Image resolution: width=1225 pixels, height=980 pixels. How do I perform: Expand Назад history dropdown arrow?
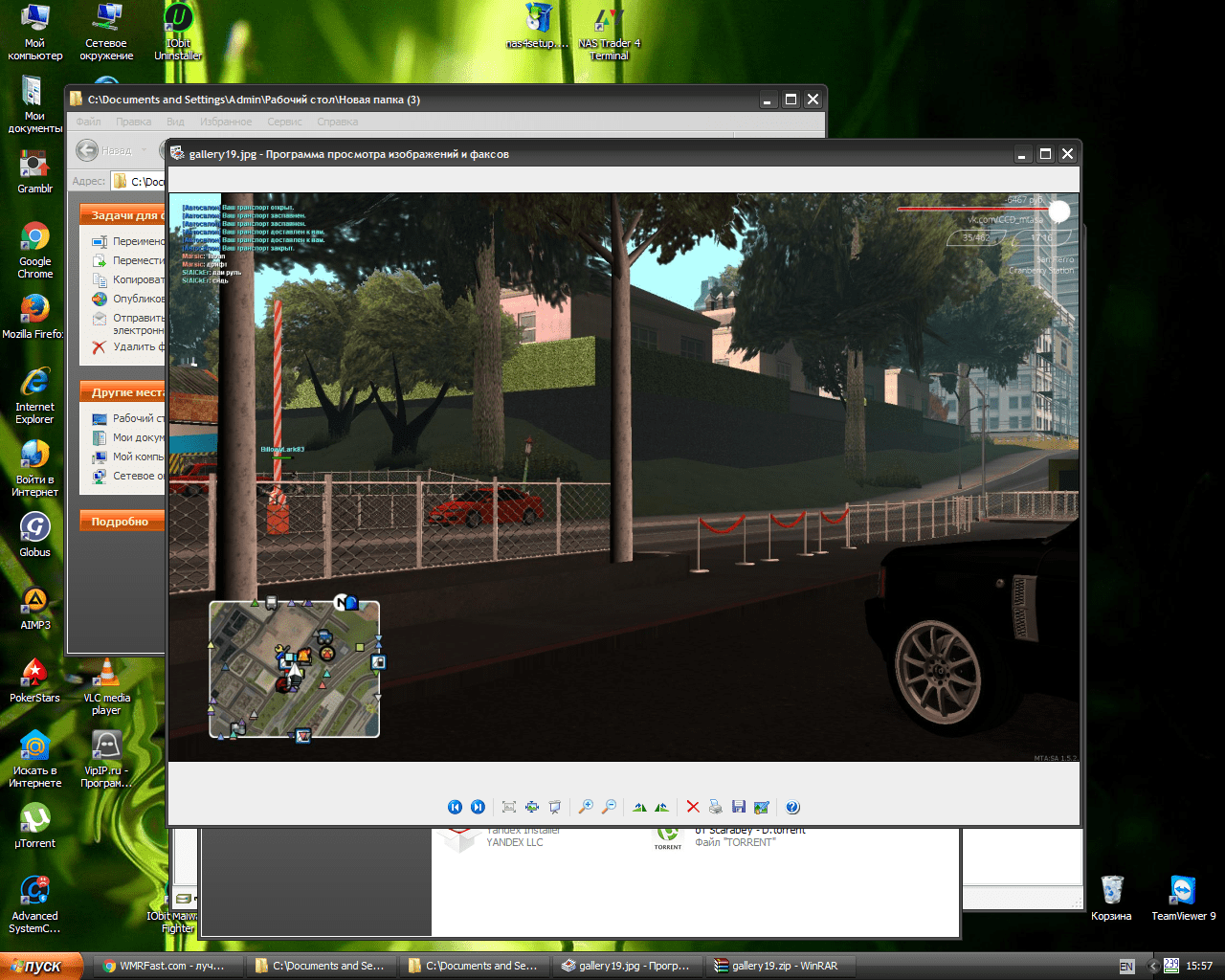(x=145, y=150)
